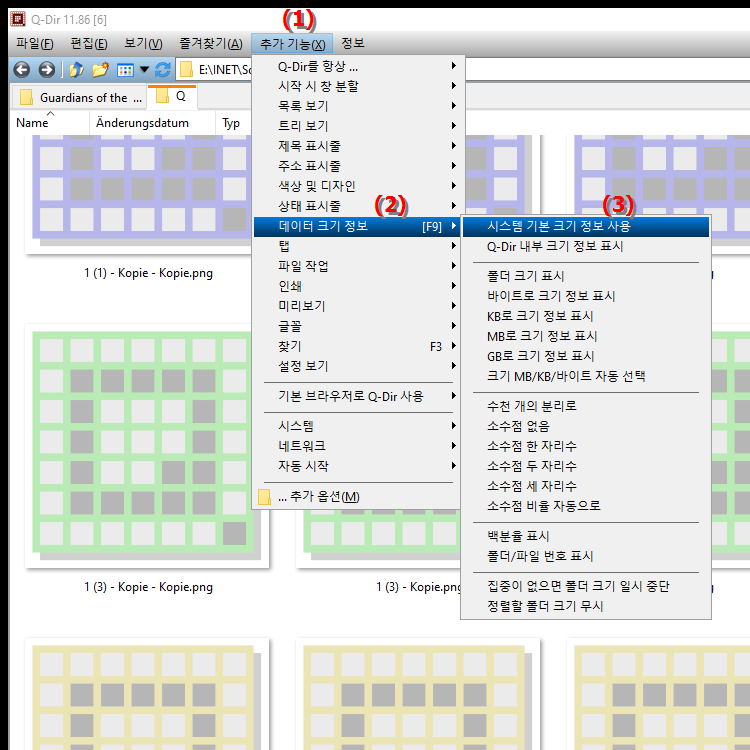Screen dimensions: 750x750
Task: Open the 네트워크 submenu
Action: pos(357,446)
